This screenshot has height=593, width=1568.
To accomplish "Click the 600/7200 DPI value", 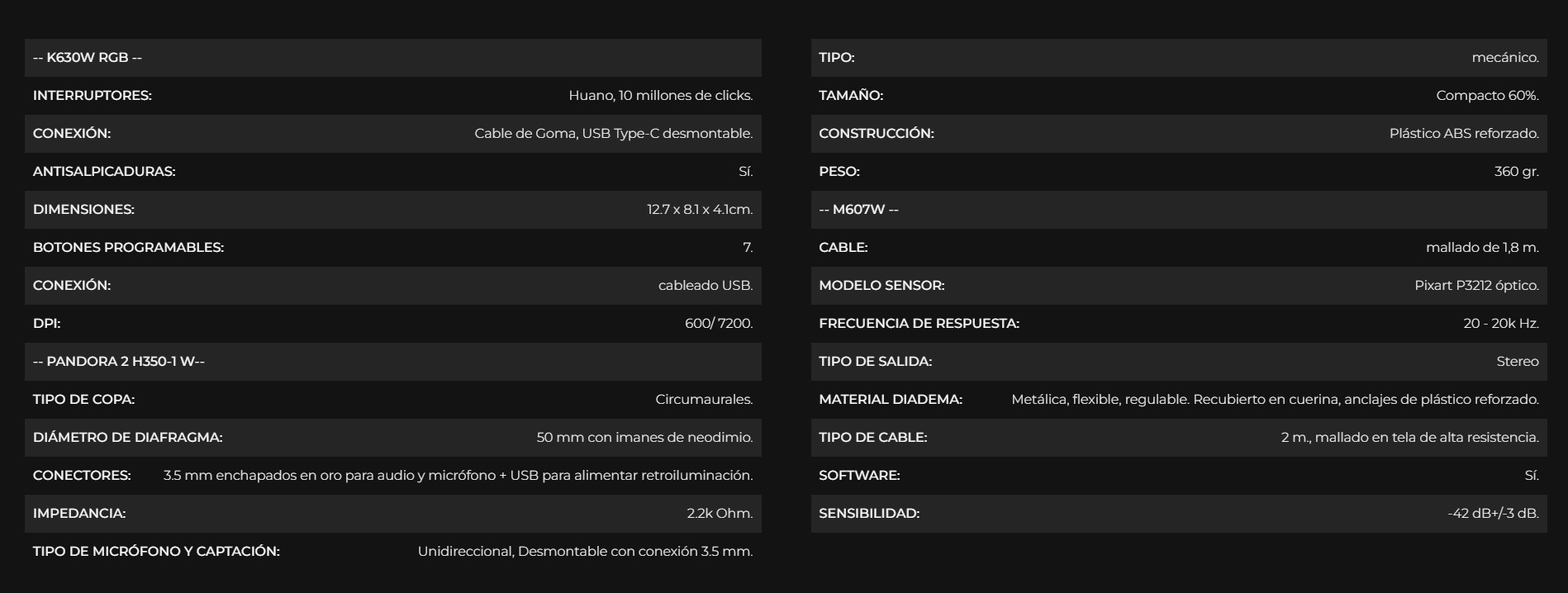I will point(719,324).
